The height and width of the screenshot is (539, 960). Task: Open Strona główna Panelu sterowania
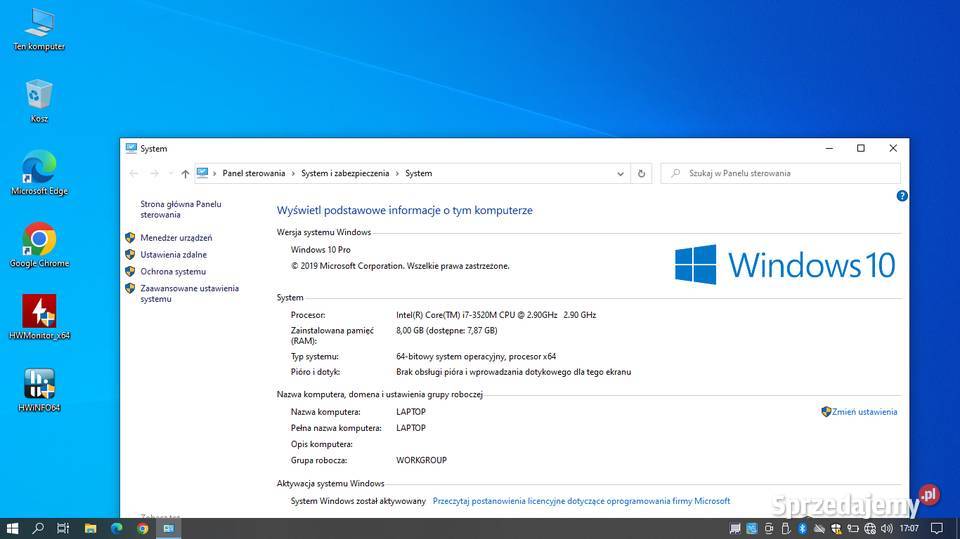[x=181, y=209]
